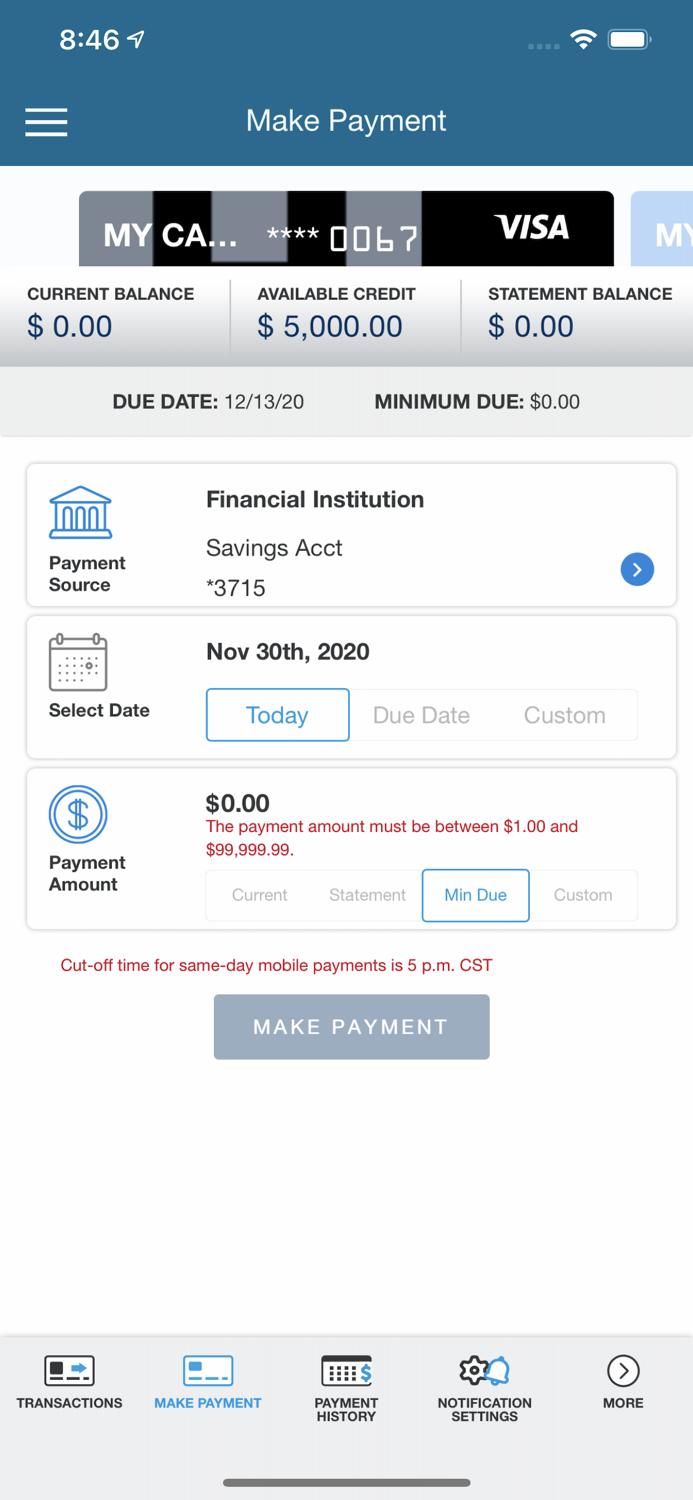Select Today as the payment date
Screen dimensions: 693x1500
(x=277, y=715)
